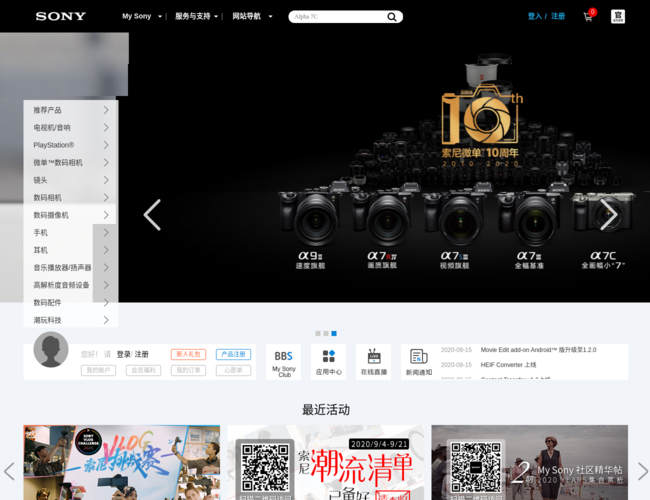Image resolution: width=650 pixels, height=500 pixels.
Task: Click 会员福利 button
Action: [x=143, y=370]
